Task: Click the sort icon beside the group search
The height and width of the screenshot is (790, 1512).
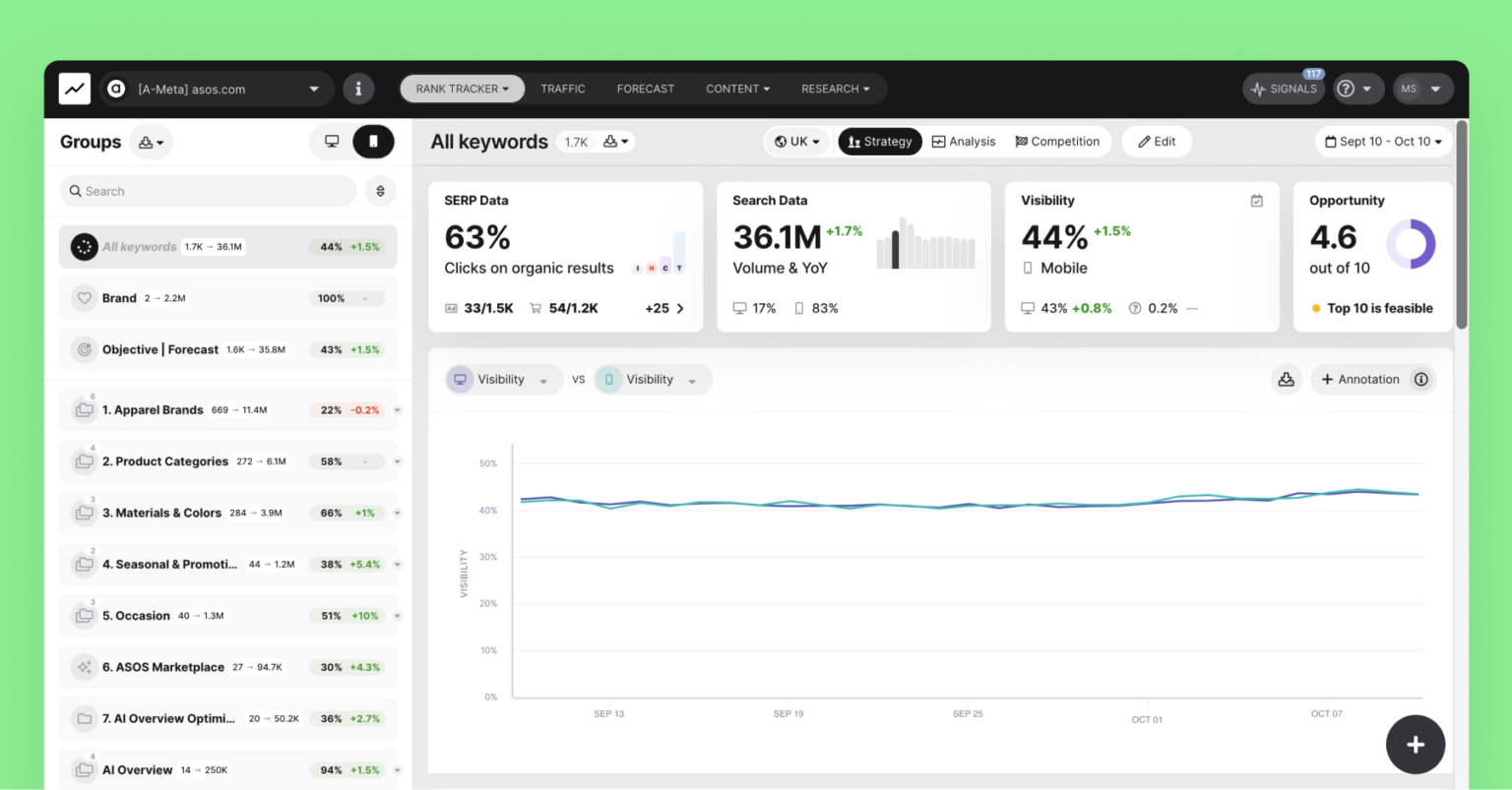Action: click(x=381, y=191)
